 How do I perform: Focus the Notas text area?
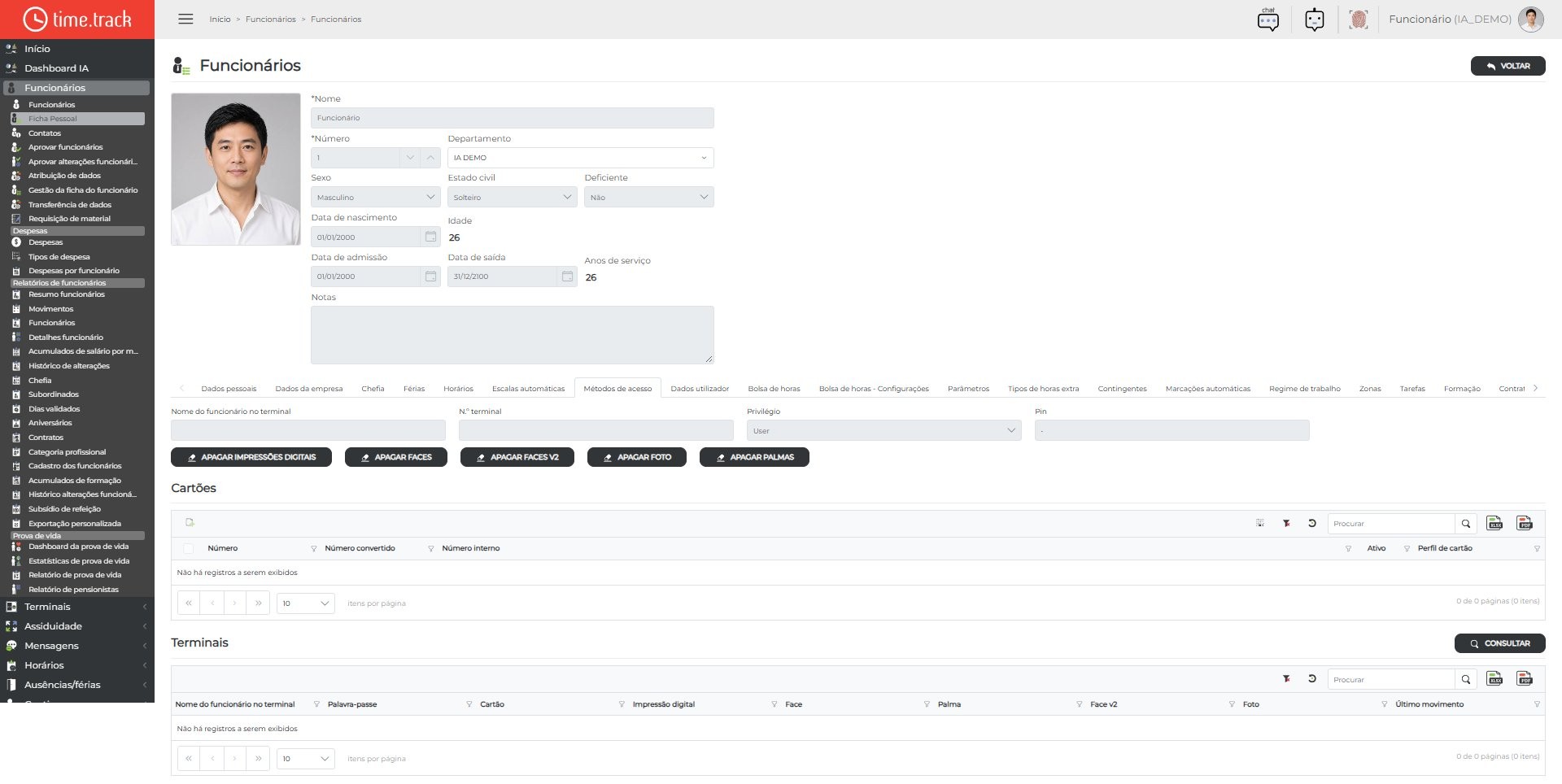pos(513,335)
